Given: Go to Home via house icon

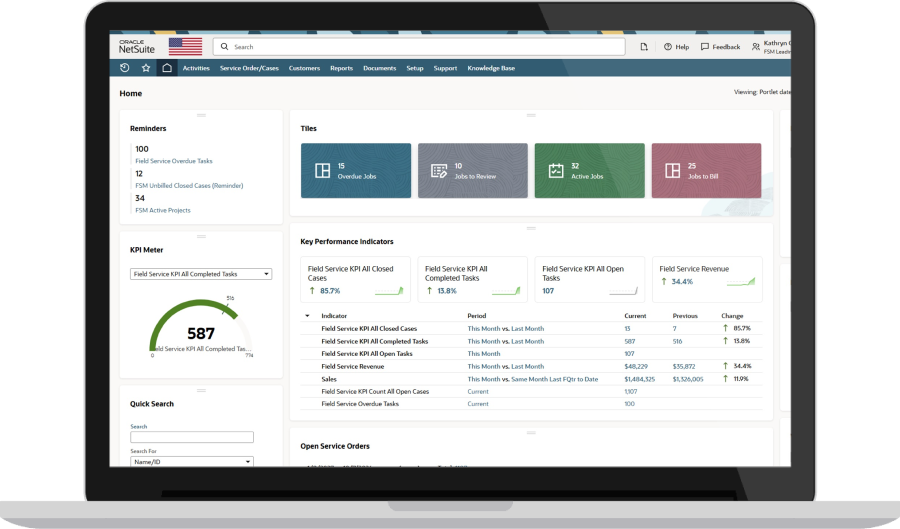Looking at the screenshot, I should 167,68.
